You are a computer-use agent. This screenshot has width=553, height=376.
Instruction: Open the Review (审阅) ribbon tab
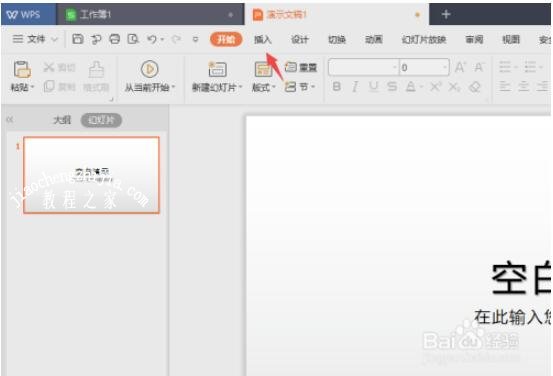tap(474, 39)
